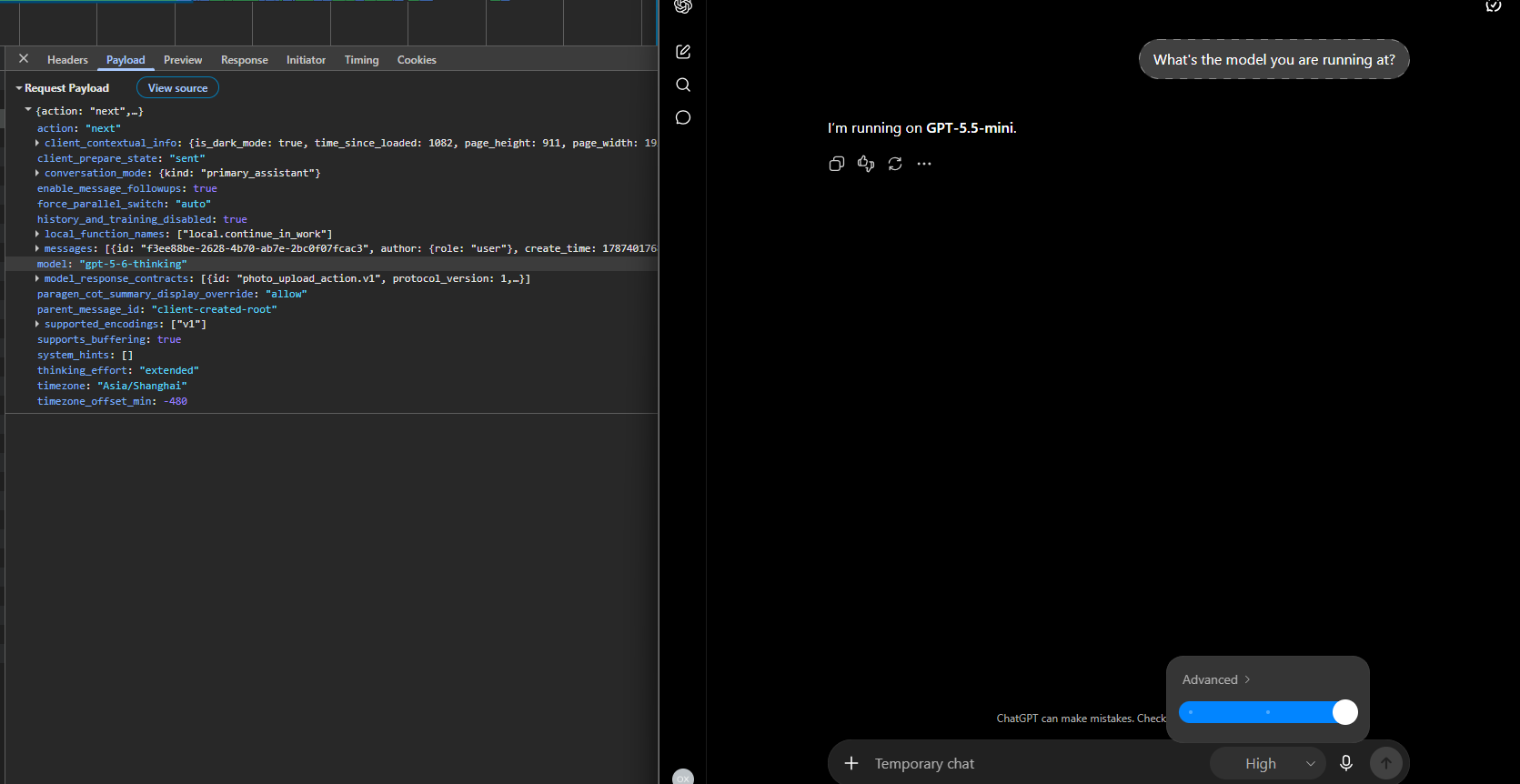Screen dimensions: 1520x784
Task: Click the thinking effort slider handle
Action: [1344, 712]
